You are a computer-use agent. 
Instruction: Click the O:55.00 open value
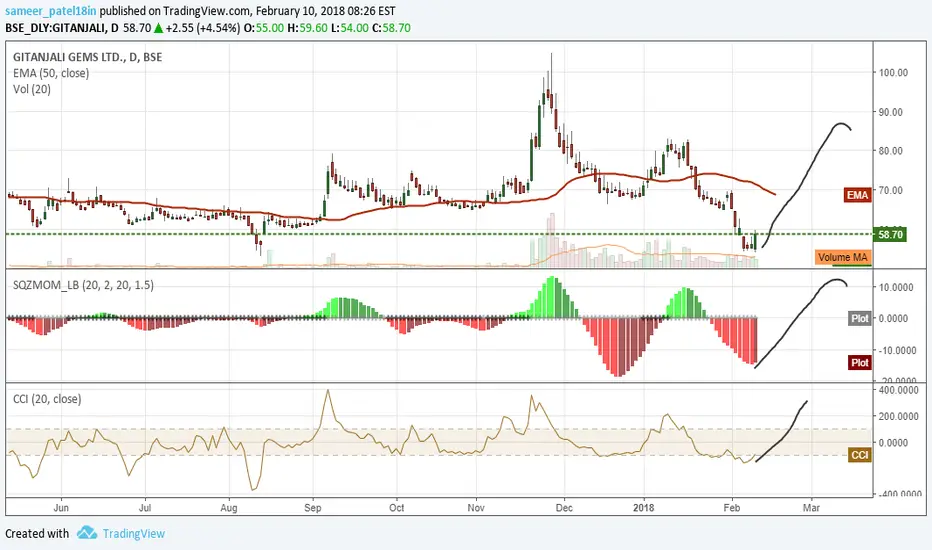[x=263, y=27]
